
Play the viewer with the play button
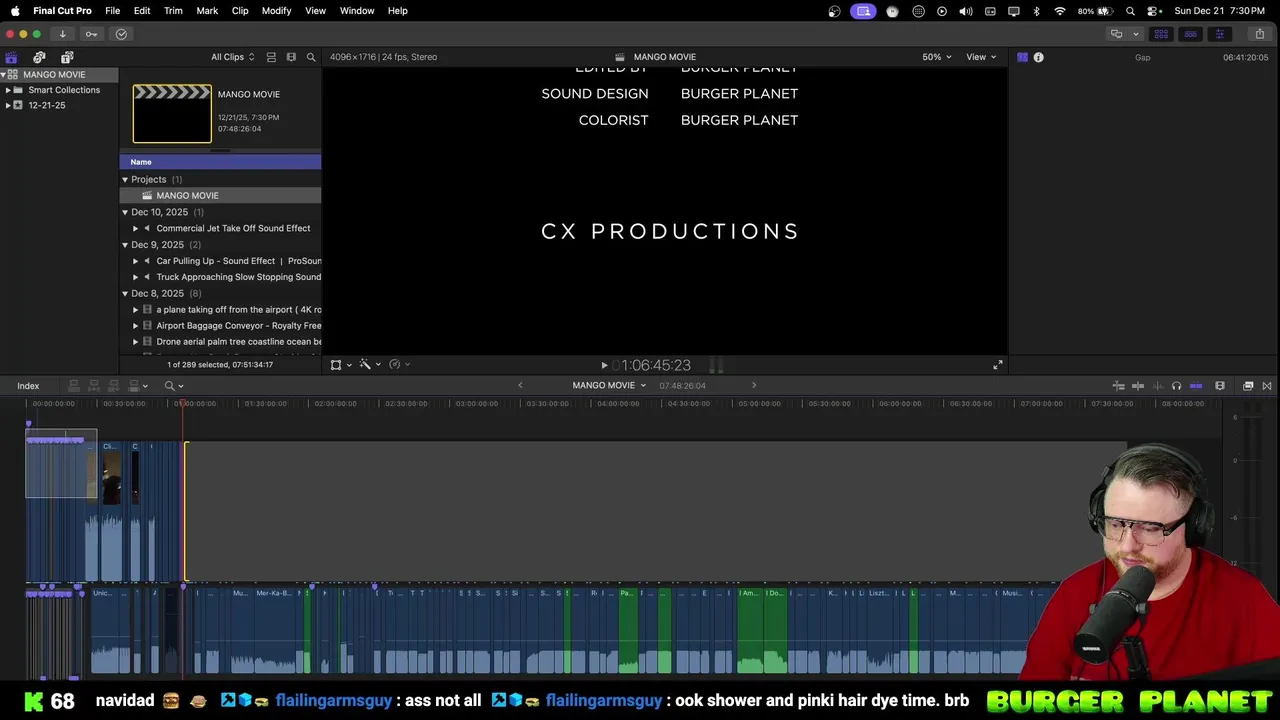(x=604, y=366)
